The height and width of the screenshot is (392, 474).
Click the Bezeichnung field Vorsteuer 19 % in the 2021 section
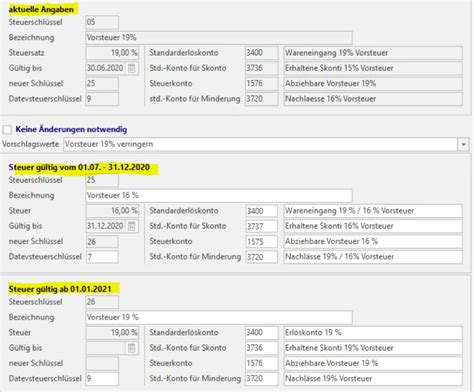pos(219,317)
